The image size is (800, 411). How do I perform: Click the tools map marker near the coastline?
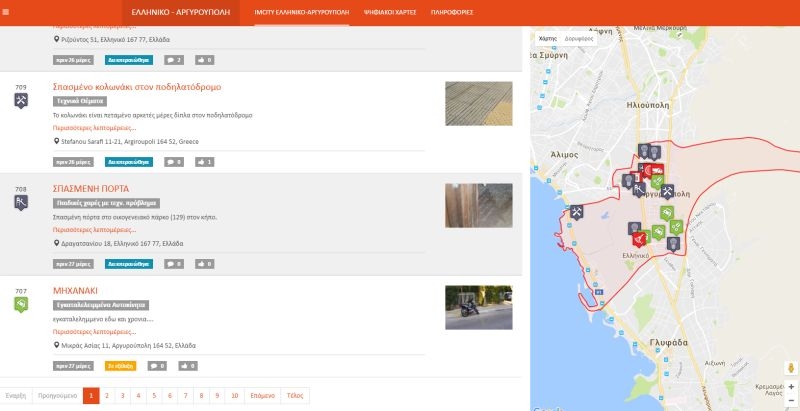click(x=577, y=212)
